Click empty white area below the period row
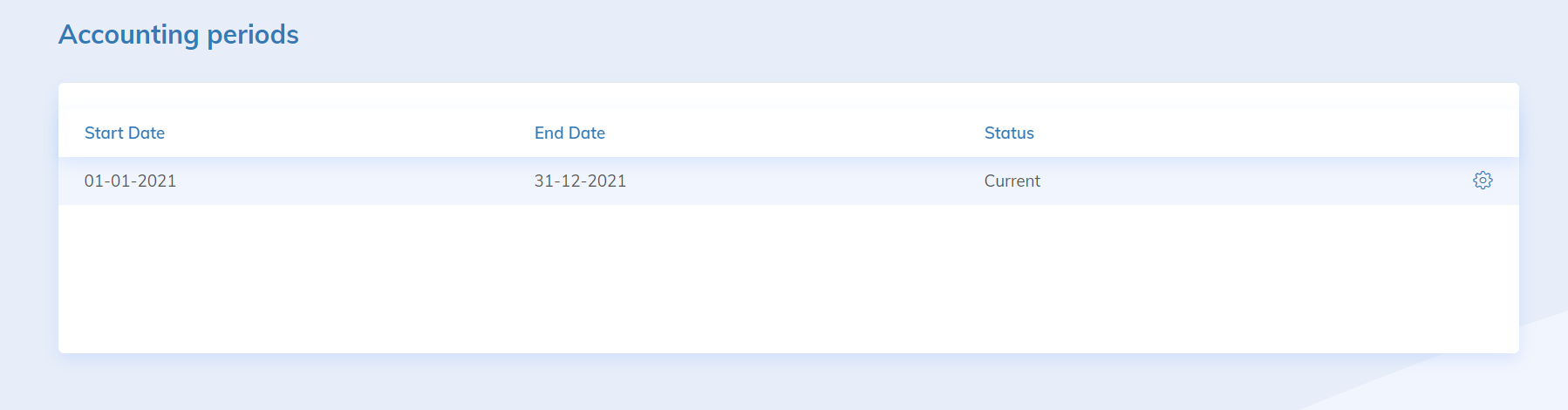This screenshot has width=1568, height=410. click(x=785, y=279)
